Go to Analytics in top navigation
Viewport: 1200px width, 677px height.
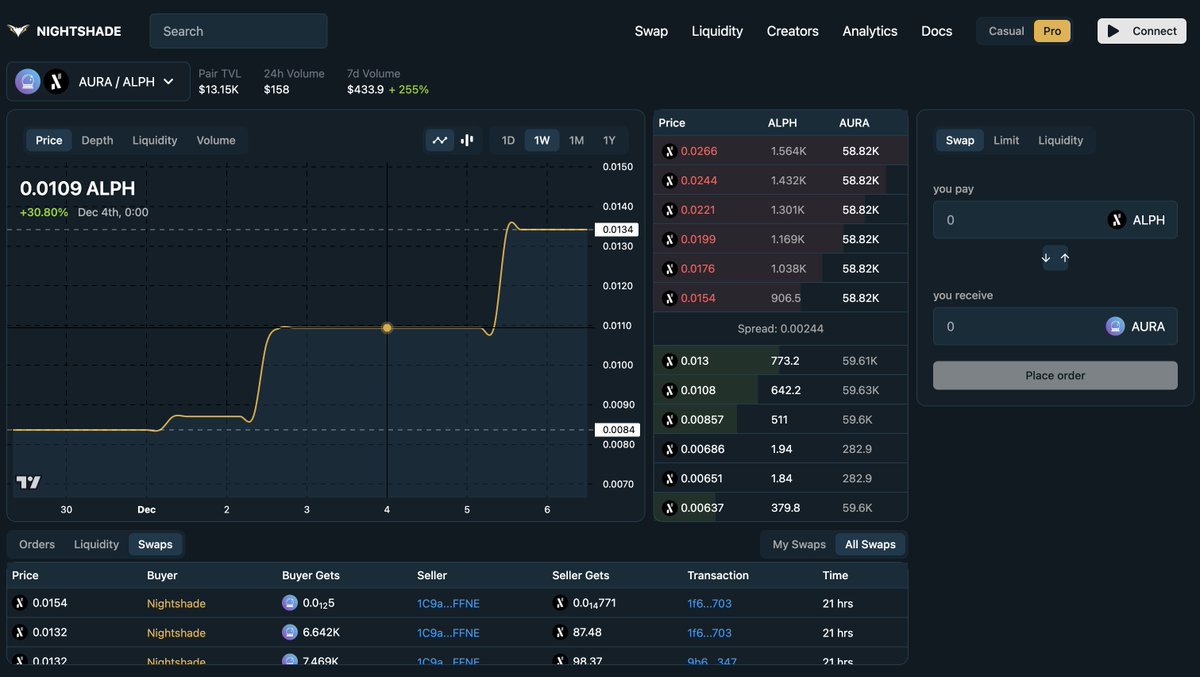[870, 31]
